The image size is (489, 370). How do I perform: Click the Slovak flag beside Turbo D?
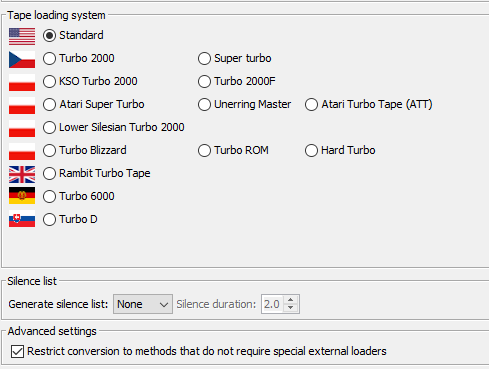[22, 219]
